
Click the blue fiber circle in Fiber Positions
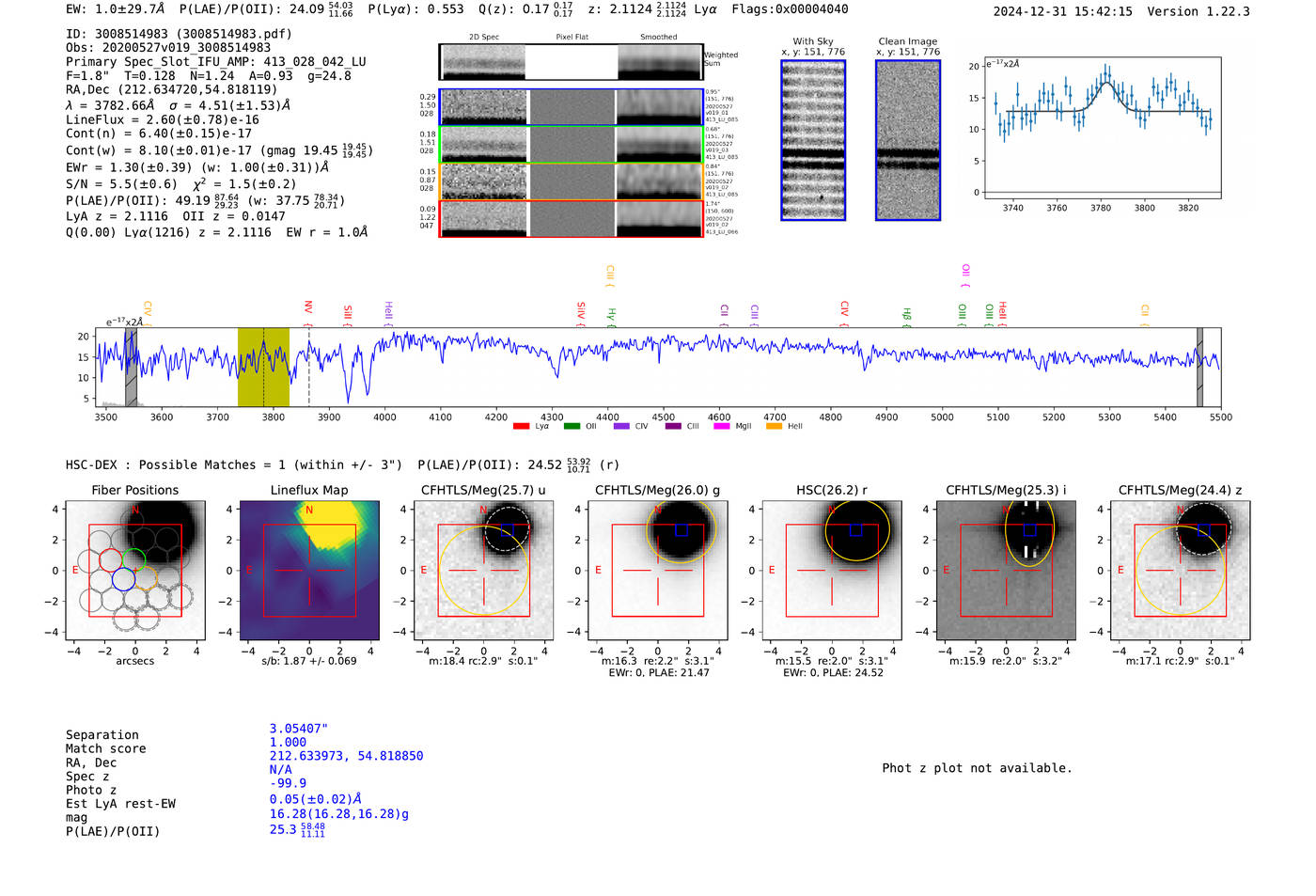123,580
